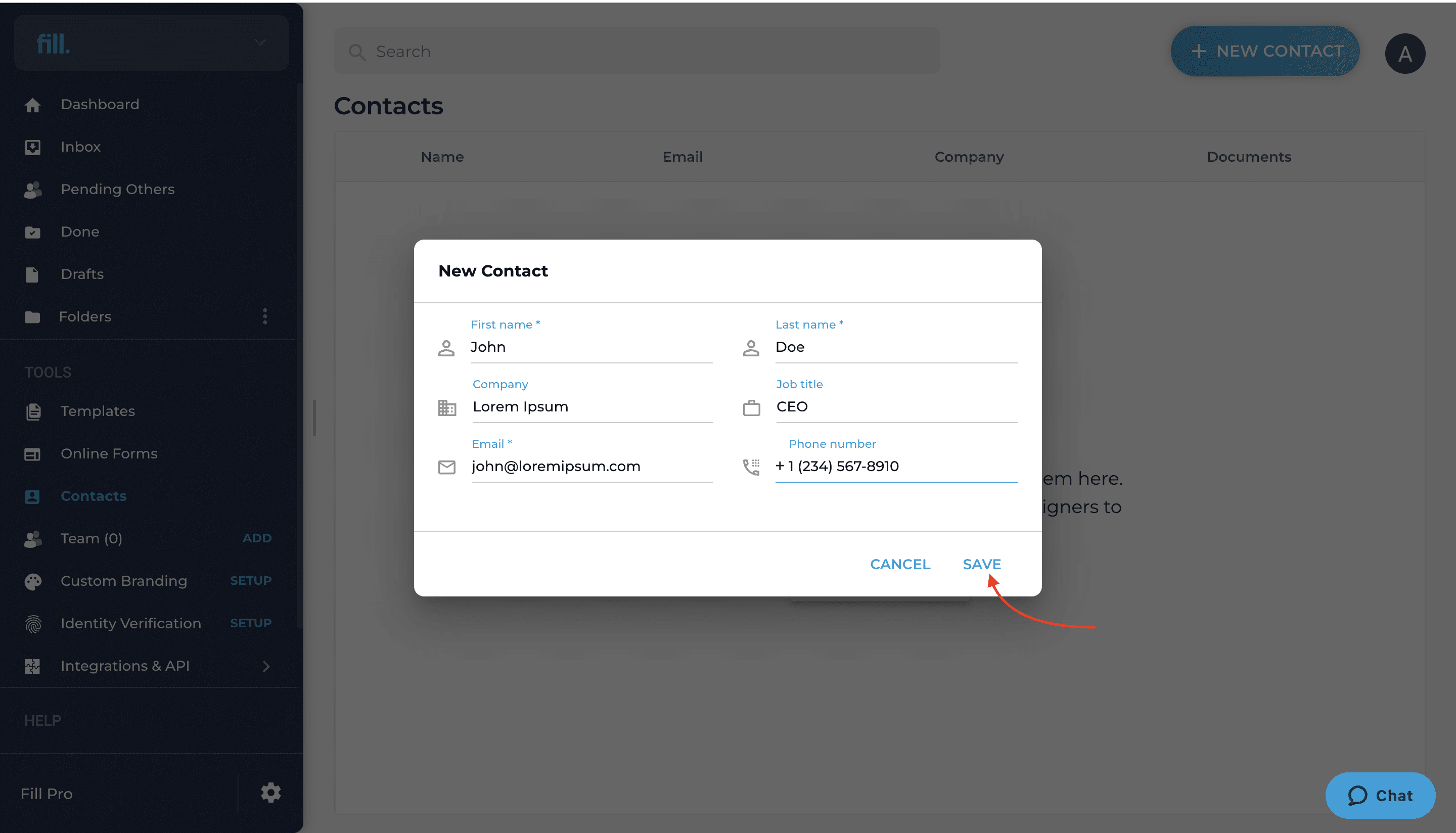
Task: Open the user avatar A menu
Action: point(1404,53)
